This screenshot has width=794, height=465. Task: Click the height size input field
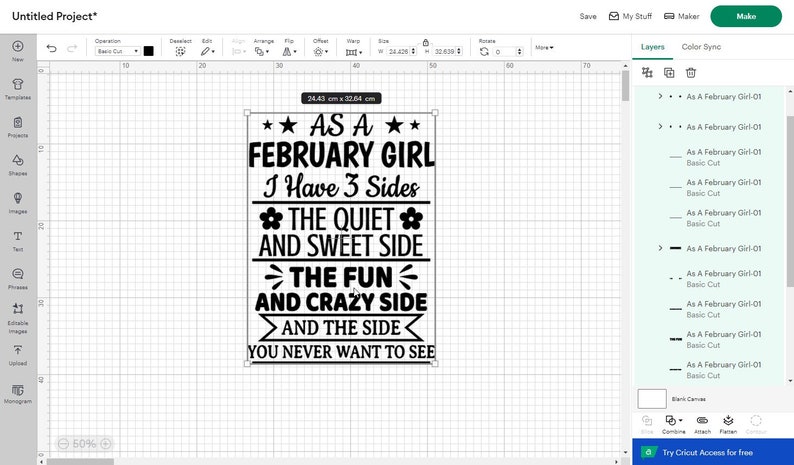tap(444, 51)
